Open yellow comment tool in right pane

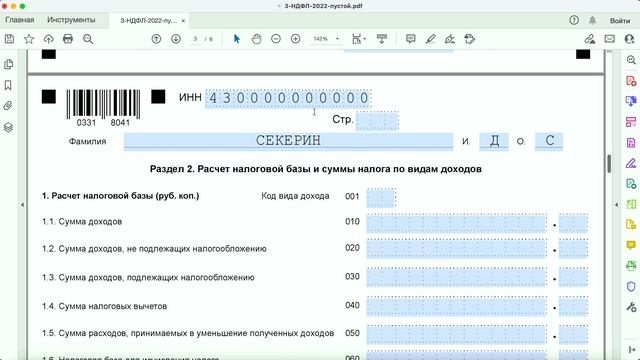(631, 245)
